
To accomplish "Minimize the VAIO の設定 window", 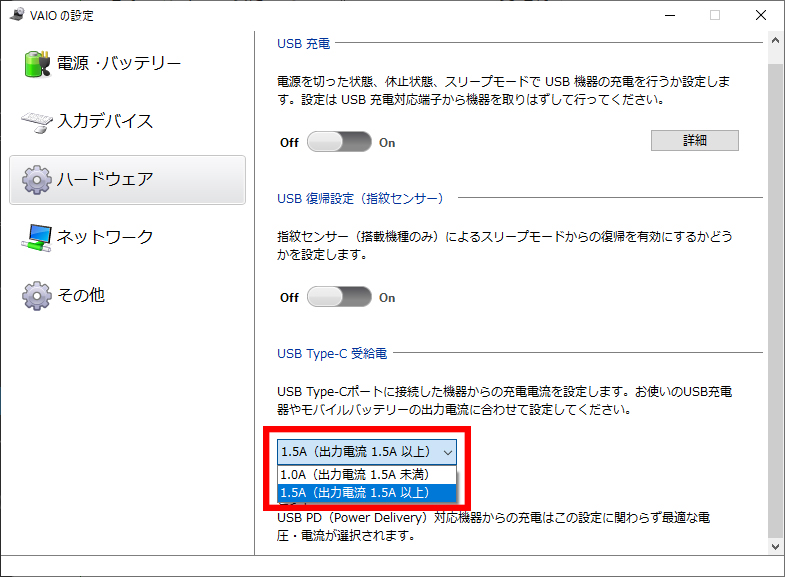I will tap(670, 15).
